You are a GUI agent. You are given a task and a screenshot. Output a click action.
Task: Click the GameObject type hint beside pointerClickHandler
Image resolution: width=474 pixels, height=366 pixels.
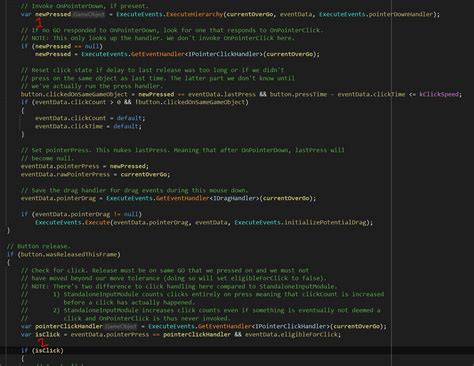coord(121,326)
